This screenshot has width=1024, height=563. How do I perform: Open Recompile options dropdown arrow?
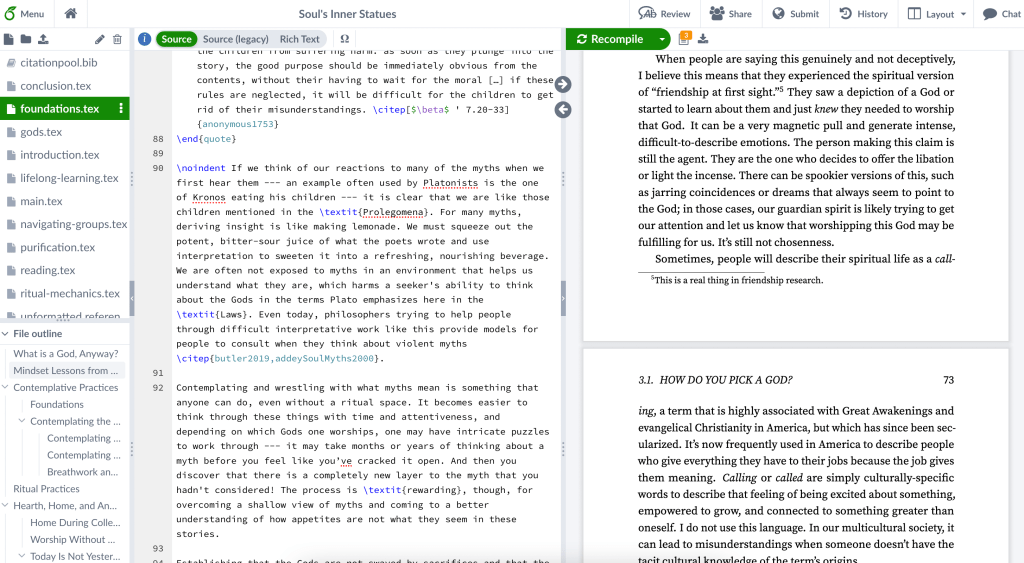click(x=662, y=39)
